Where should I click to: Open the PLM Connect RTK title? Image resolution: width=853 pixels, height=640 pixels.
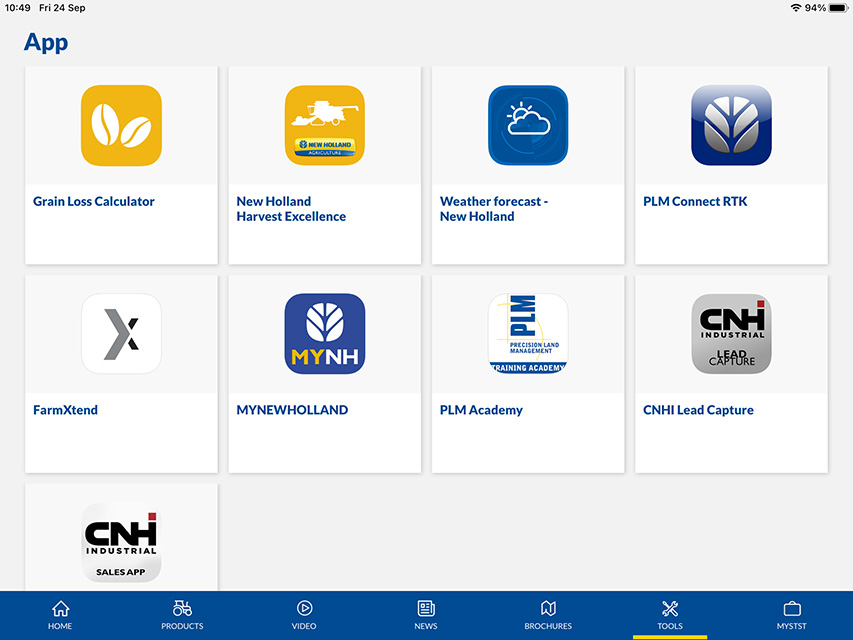click(x=695, y=201)
